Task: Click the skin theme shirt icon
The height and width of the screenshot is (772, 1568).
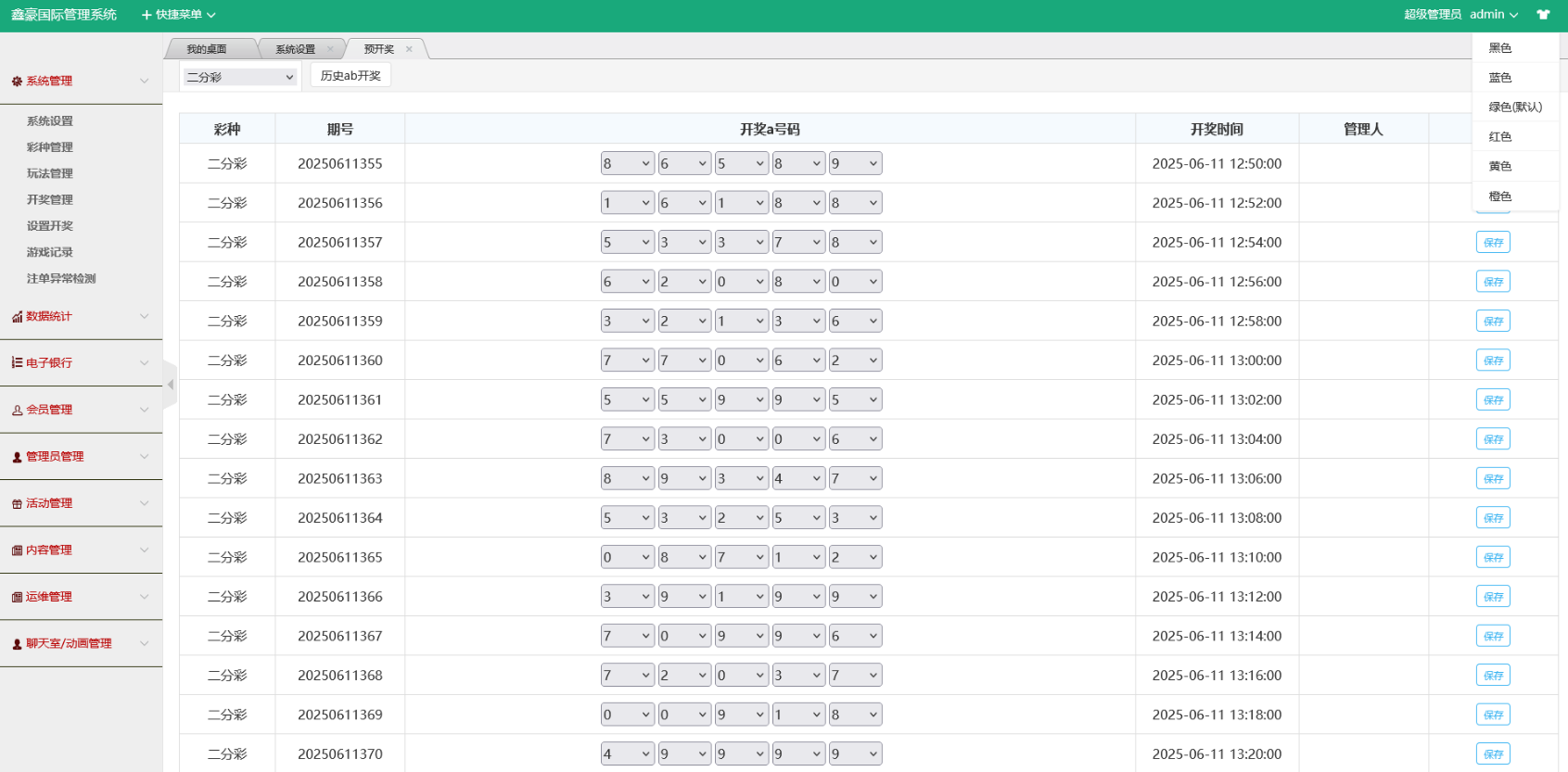Action: [1543, 15]
